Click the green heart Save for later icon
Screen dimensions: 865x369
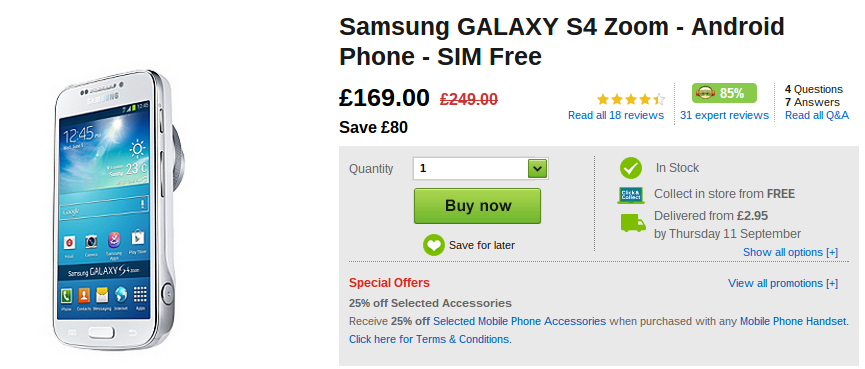coord(434,245)
